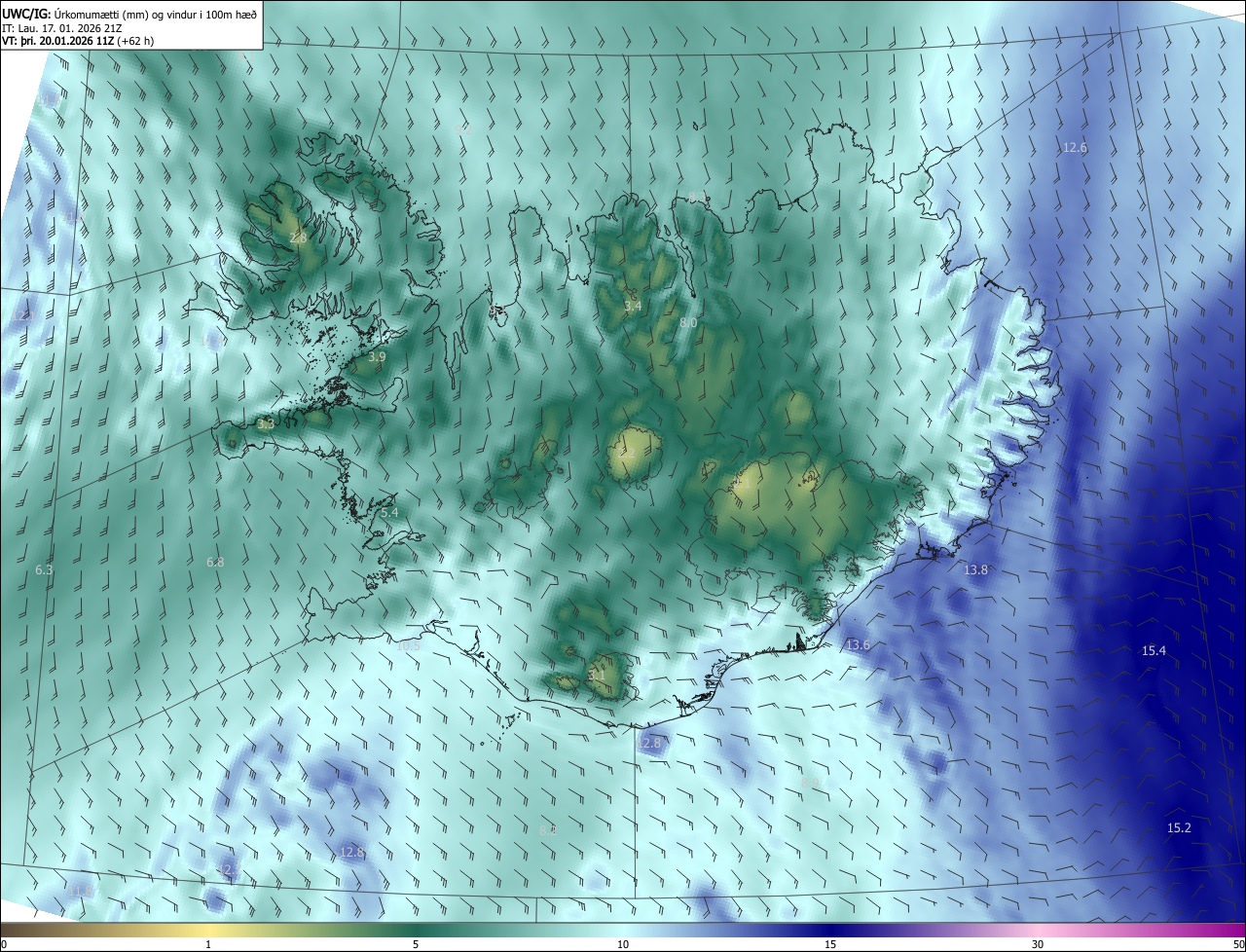Click the map value "15.4"
Viewport: 1246px width, 952px height.
tap(1154, 650)
